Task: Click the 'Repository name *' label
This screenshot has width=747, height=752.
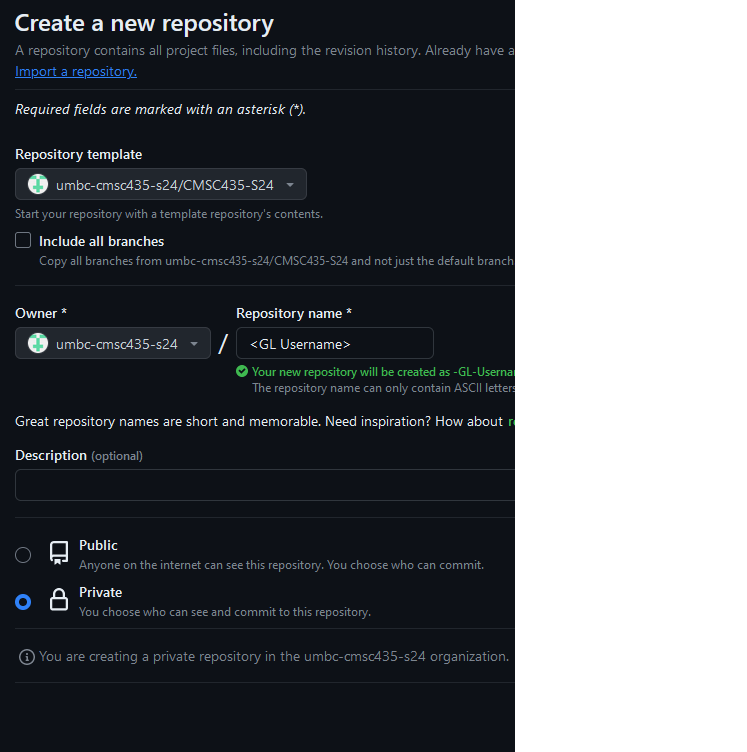Action: pos(294,313)
